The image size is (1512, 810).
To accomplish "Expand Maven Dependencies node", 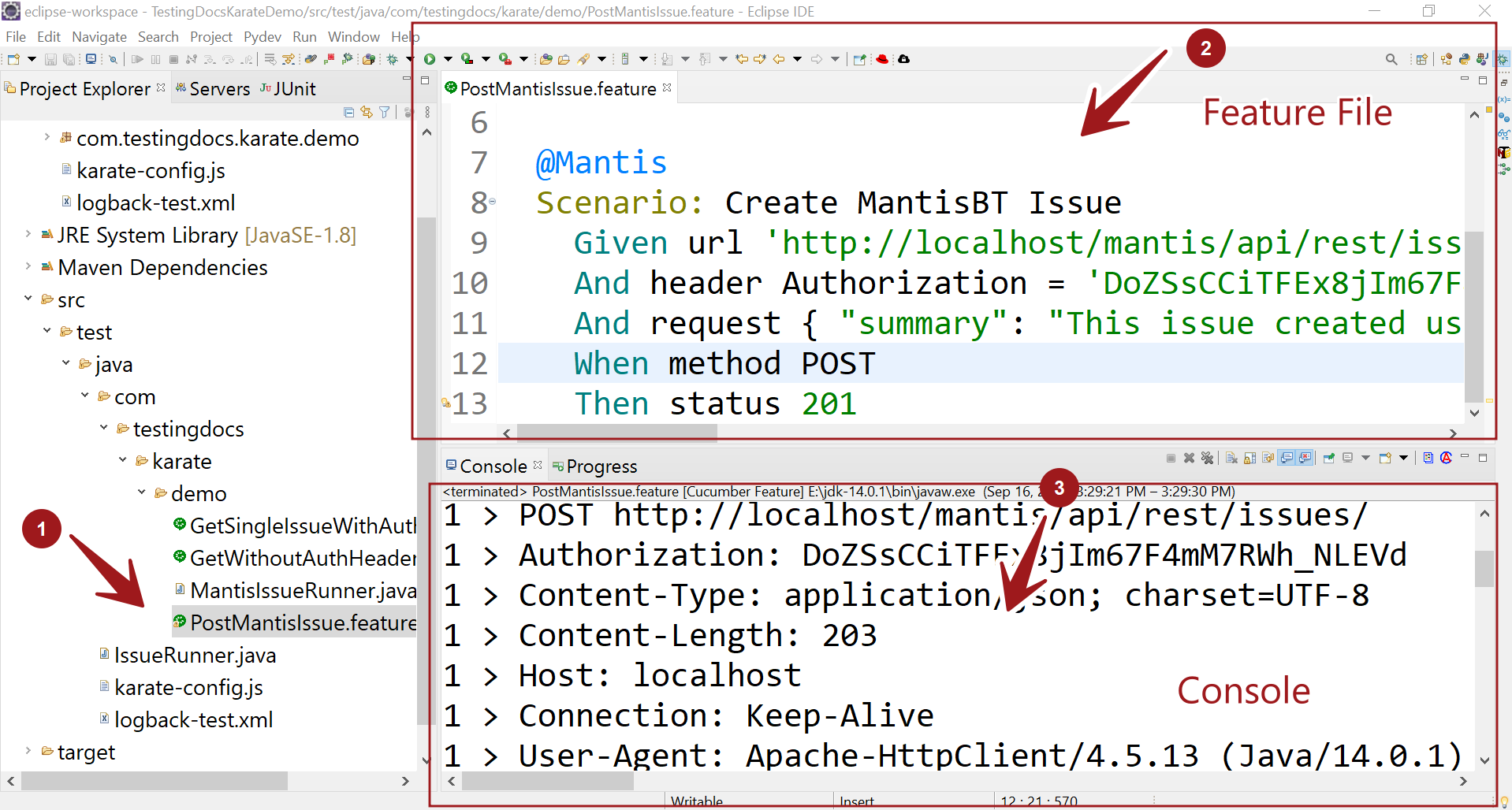I will (28, 266).
